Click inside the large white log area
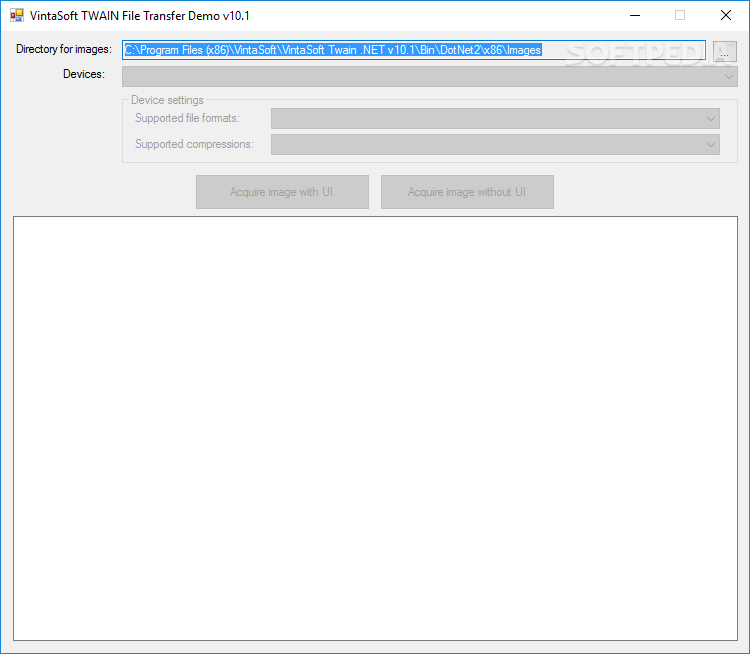This screenshot has width=750, height=654. (375, 428)
